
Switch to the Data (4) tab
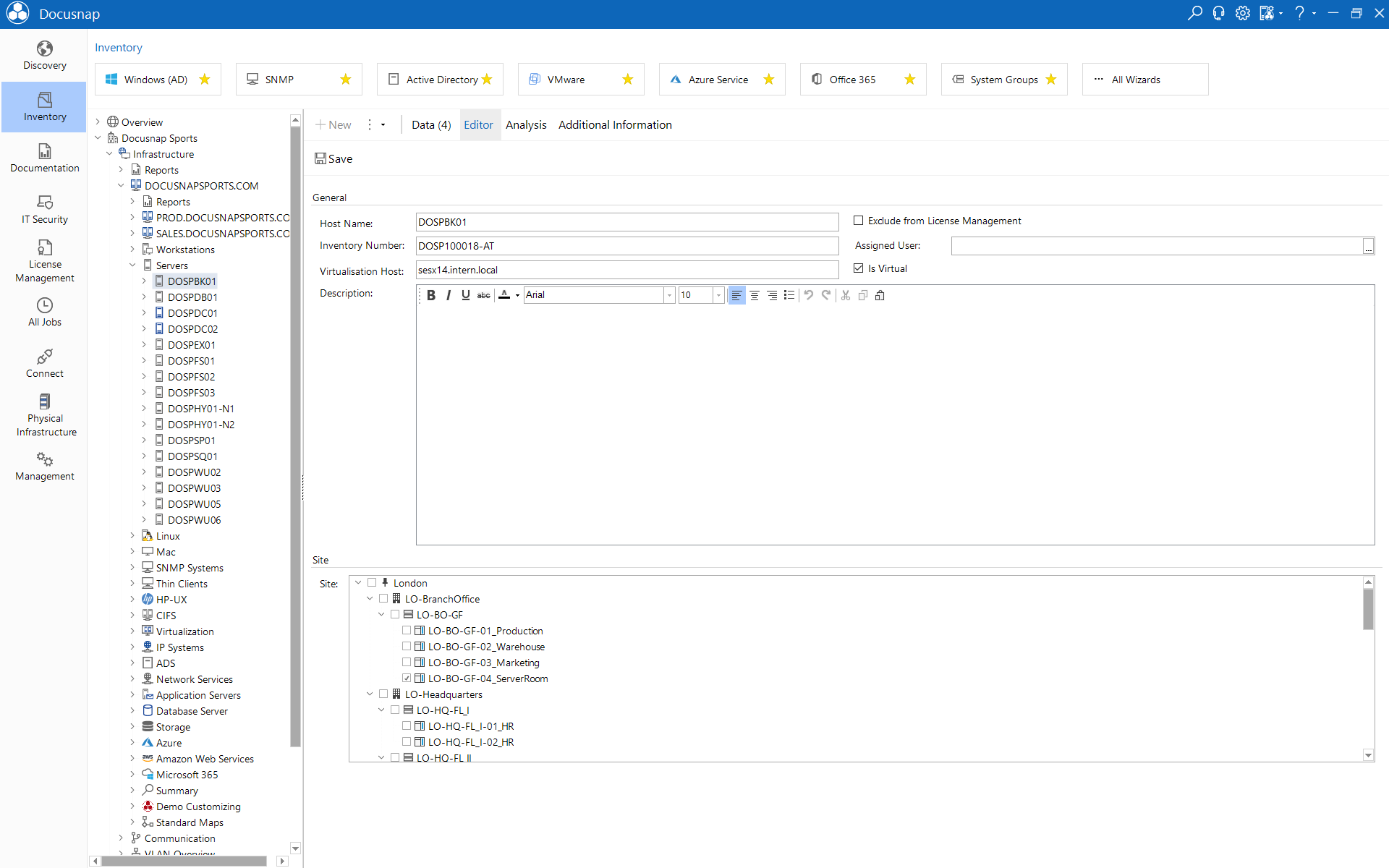pos(431,125)
